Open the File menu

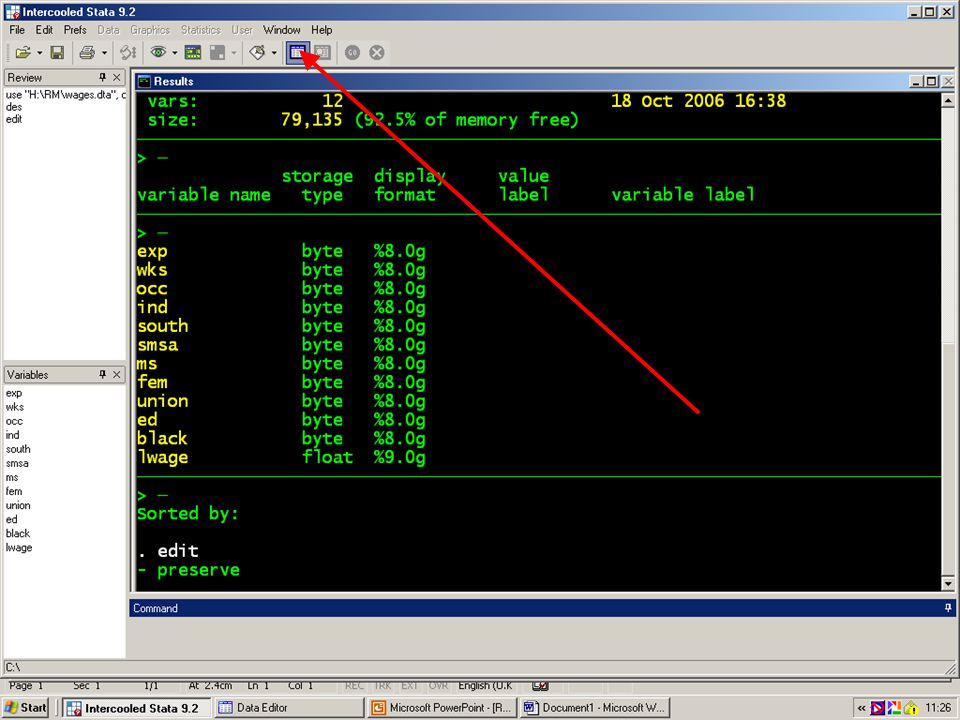pos(17,29)
